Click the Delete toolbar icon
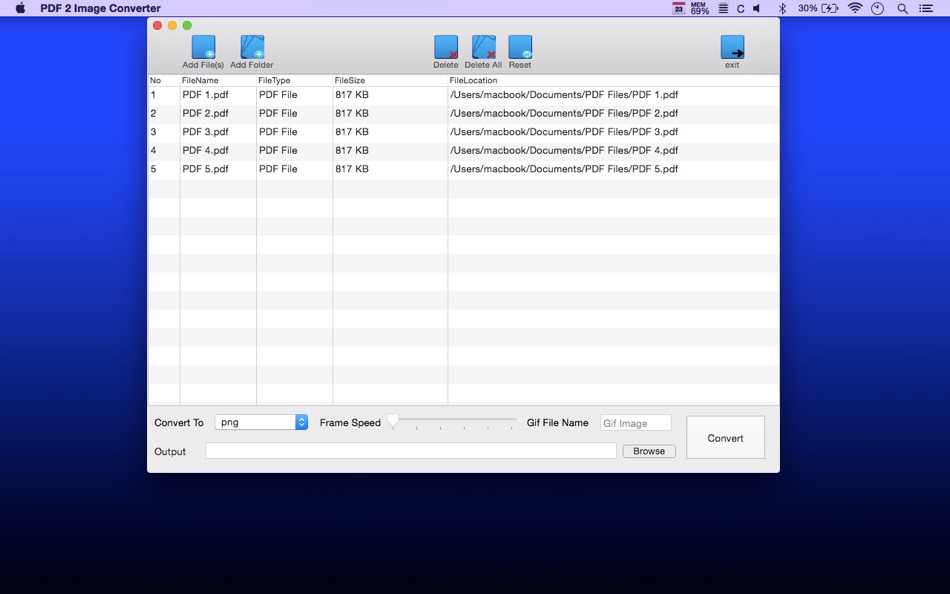The height and width of the screenshot is (594, 950). tap(446, 47)
